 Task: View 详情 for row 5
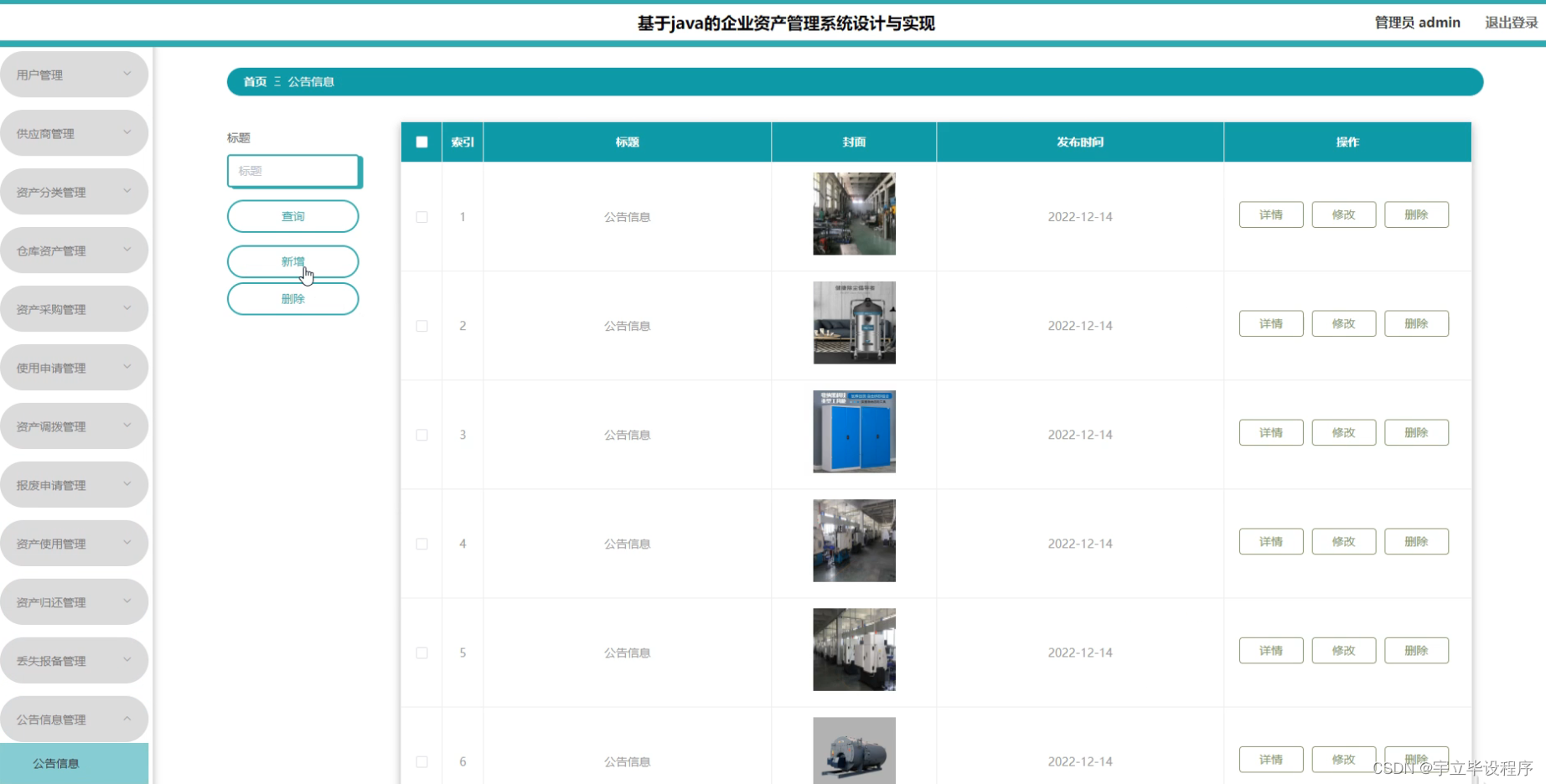click(1271, 650)
